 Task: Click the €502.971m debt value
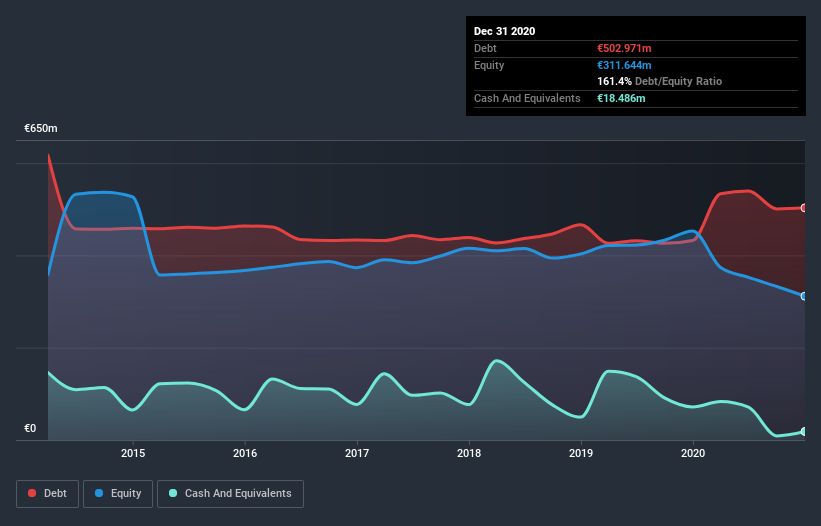624,48
